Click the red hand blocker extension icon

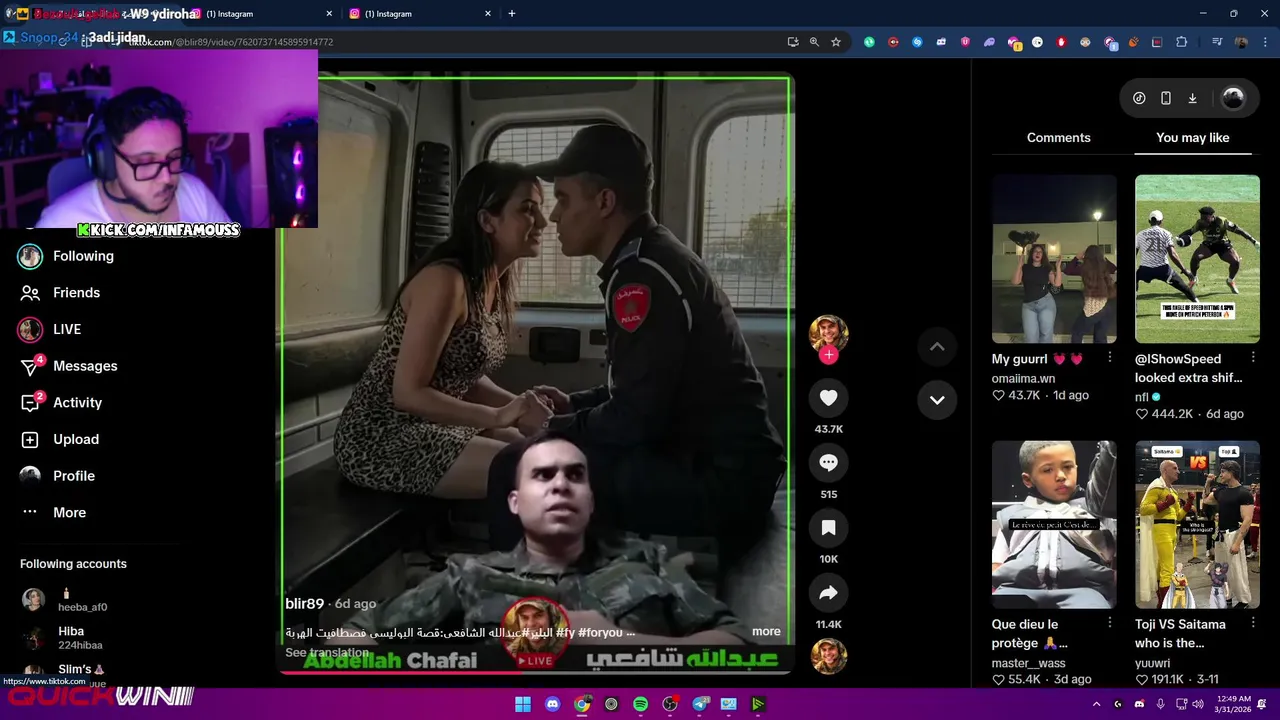pos(1061,42)
